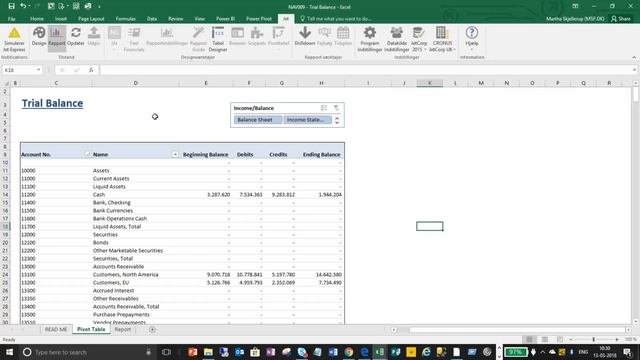
Task: Select column K header
Action: coord(429,83)
